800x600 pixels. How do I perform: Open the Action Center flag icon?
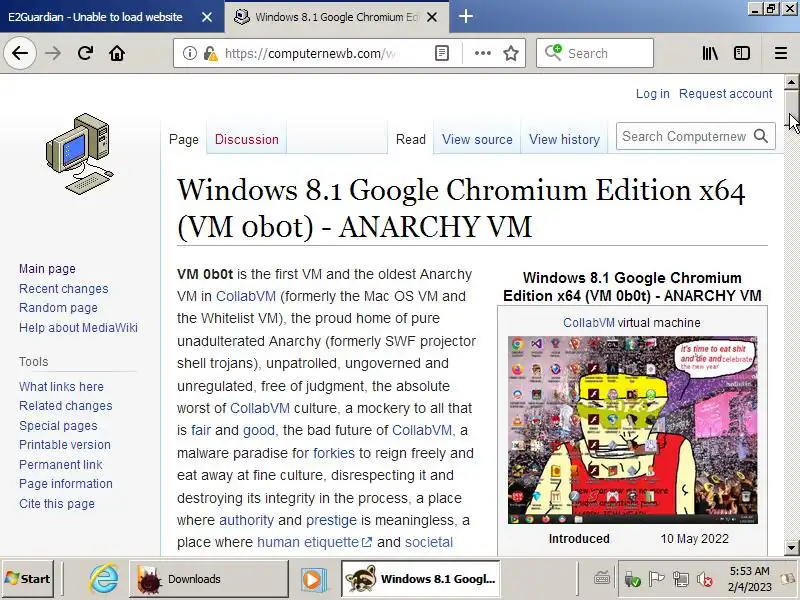(x=656, y=580)
